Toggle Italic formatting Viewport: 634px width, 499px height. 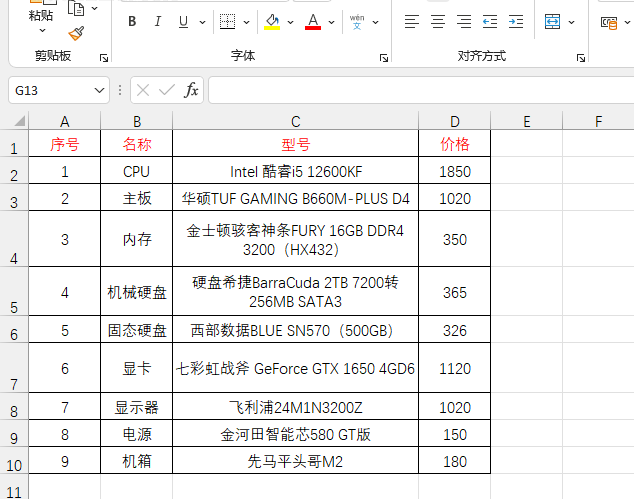point(158,21)
